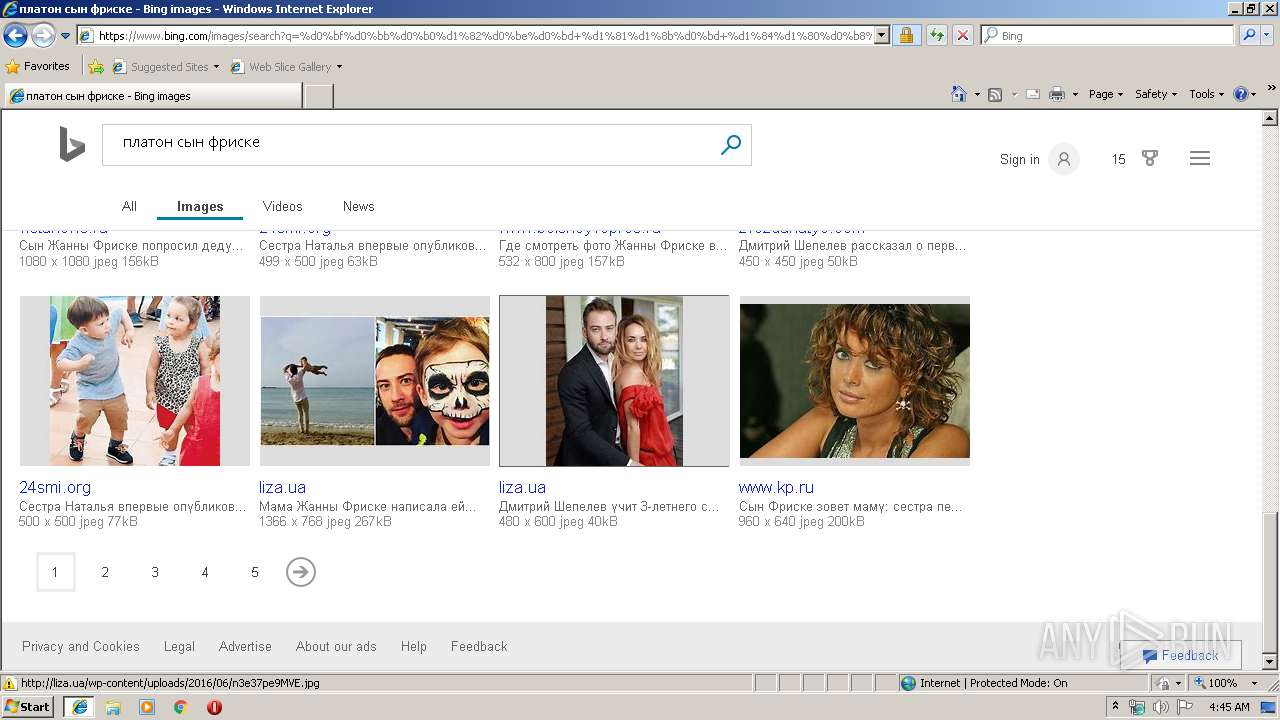
Task: Open the Favorites star button
Action: pos(37,67)
